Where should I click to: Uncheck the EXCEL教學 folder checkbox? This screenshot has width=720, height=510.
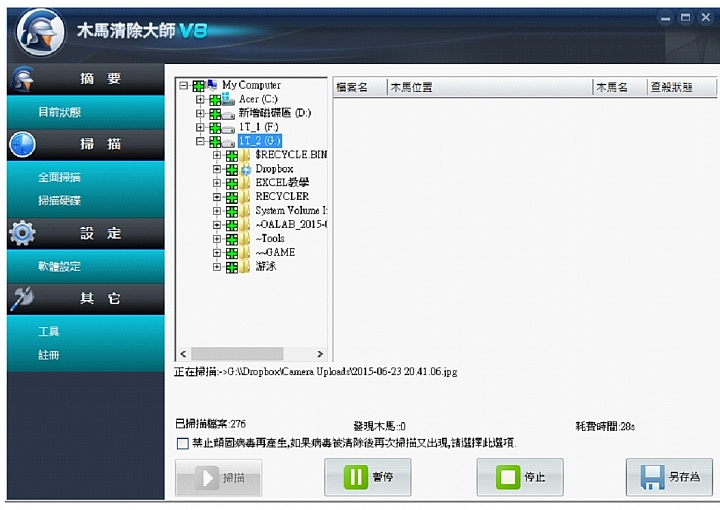(232, 184)
